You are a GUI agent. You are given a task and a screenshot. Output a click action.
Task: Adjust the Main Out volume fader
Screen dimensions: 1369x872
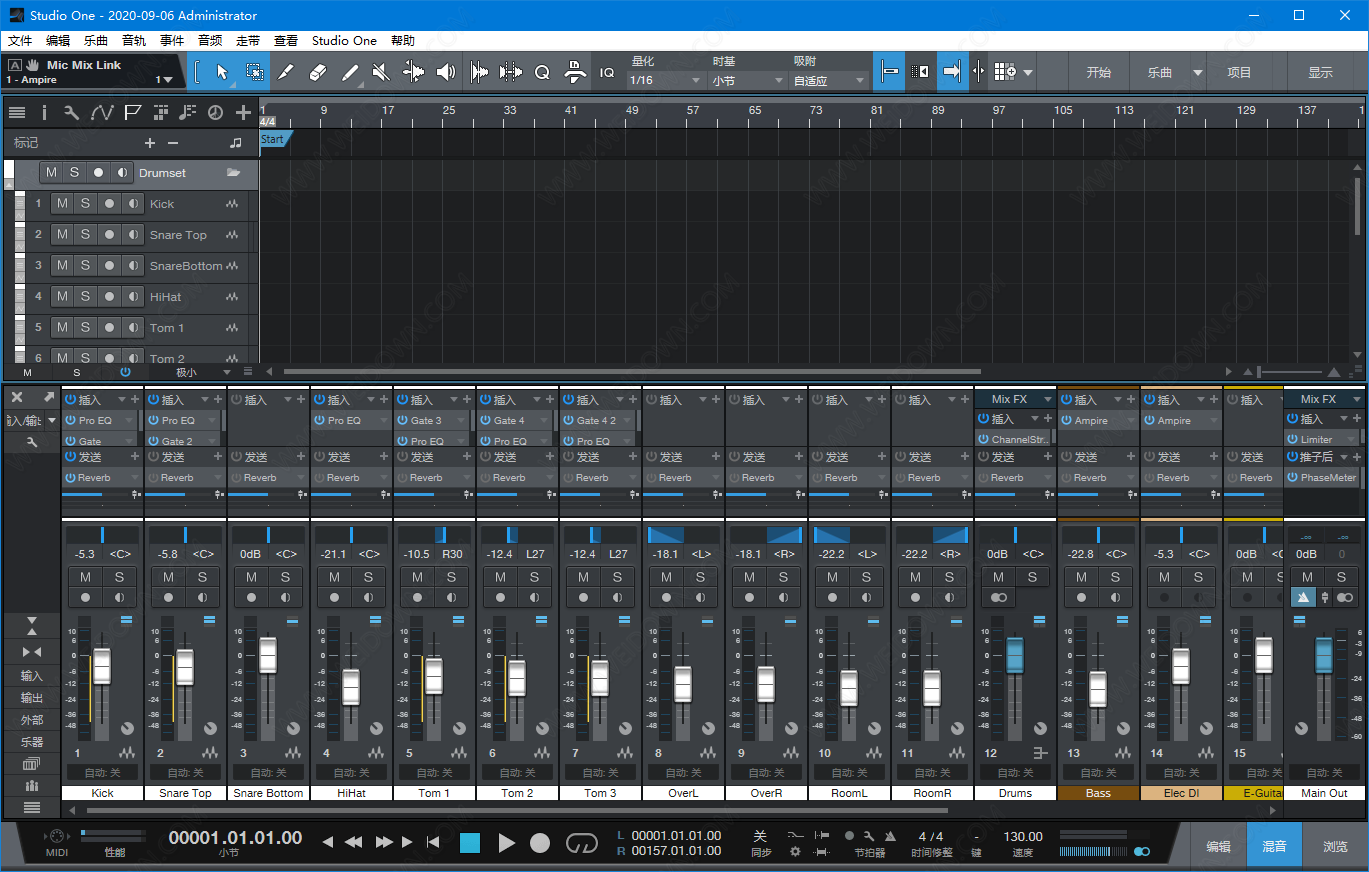[x=1324, y=656]
